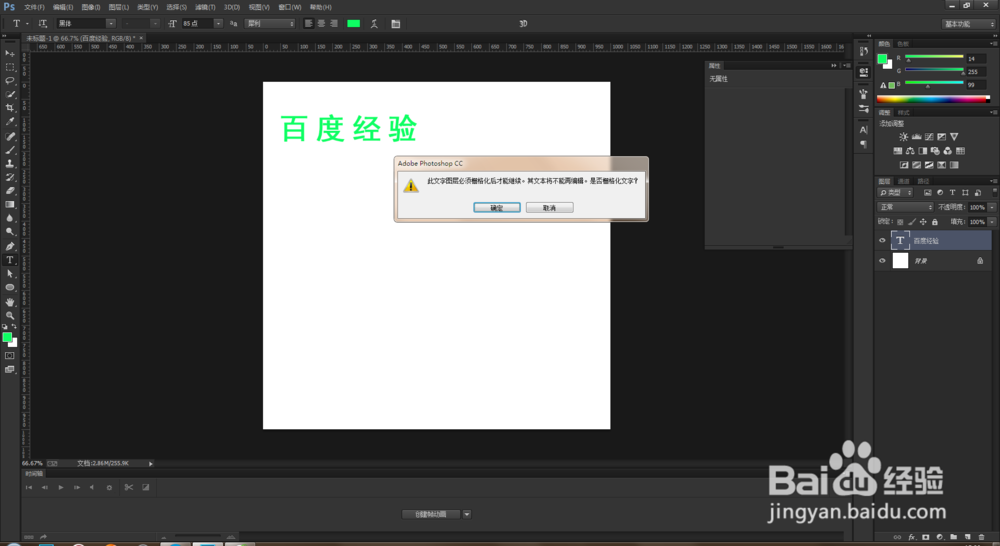1000x546 pixels.
Task: Hide the 百度经验 text layer
Action: pyautogui.click(x=882, y=240)
